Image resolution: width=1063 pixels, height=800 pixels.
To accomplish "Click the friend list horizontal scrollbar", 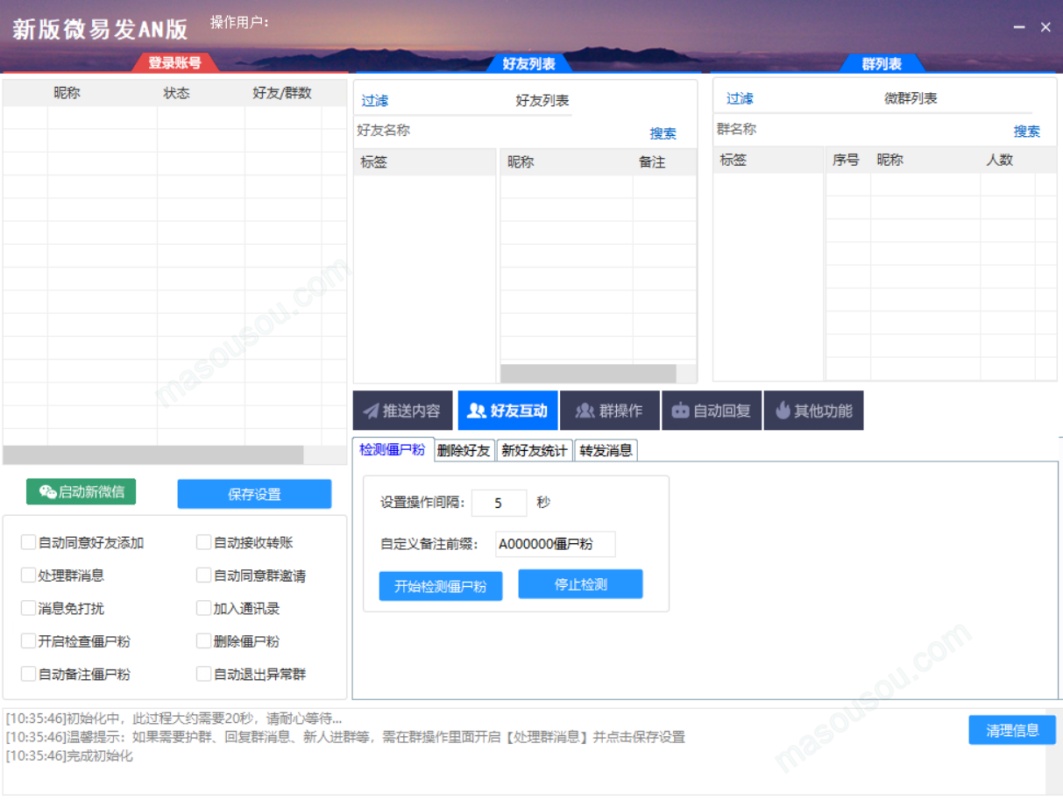I will [588, 373].
